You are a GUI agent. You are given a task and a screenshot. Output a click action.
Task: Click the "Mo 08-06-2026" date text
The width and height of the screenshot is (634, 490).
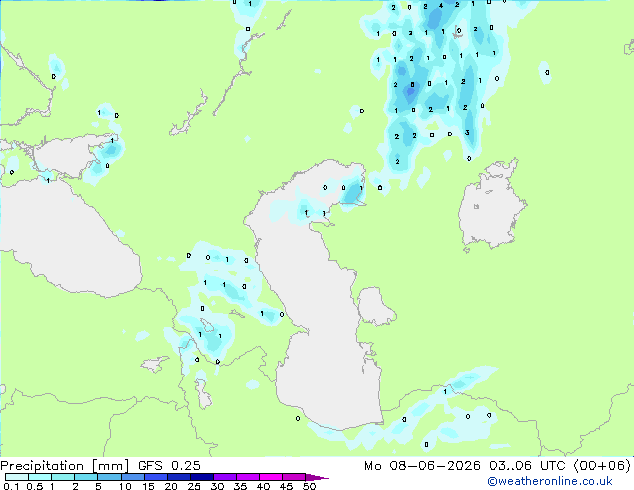(x=422, y=466)
